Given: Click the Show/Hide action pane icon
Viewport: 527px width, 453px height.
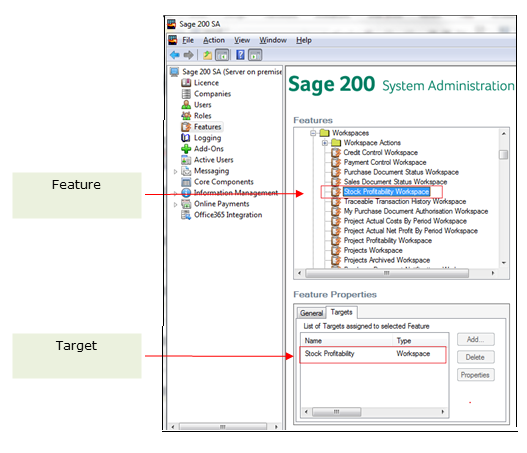Looking at the screenshot, I should [x=255, y=55].
